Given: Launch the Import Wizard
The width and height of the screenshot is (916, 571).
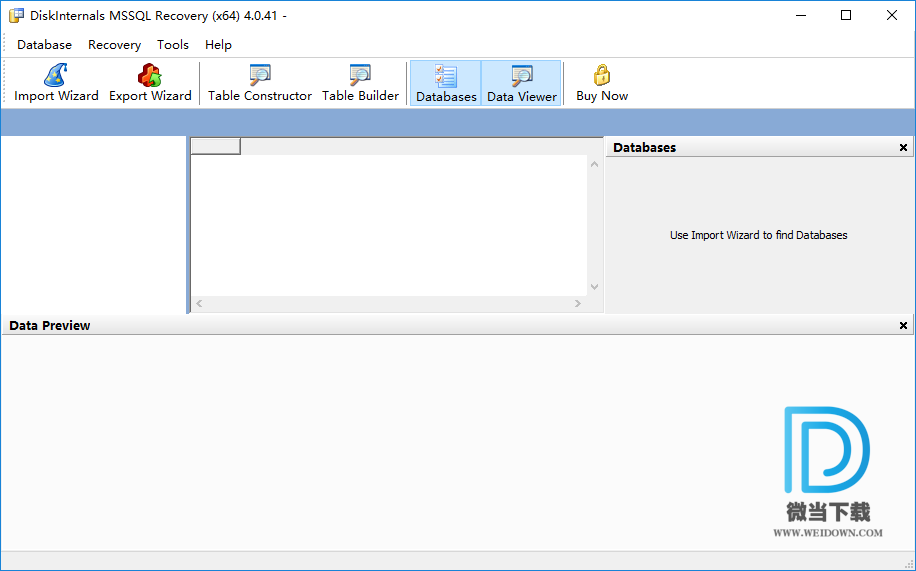Looking at the screenshot, I should pos(56,83).
